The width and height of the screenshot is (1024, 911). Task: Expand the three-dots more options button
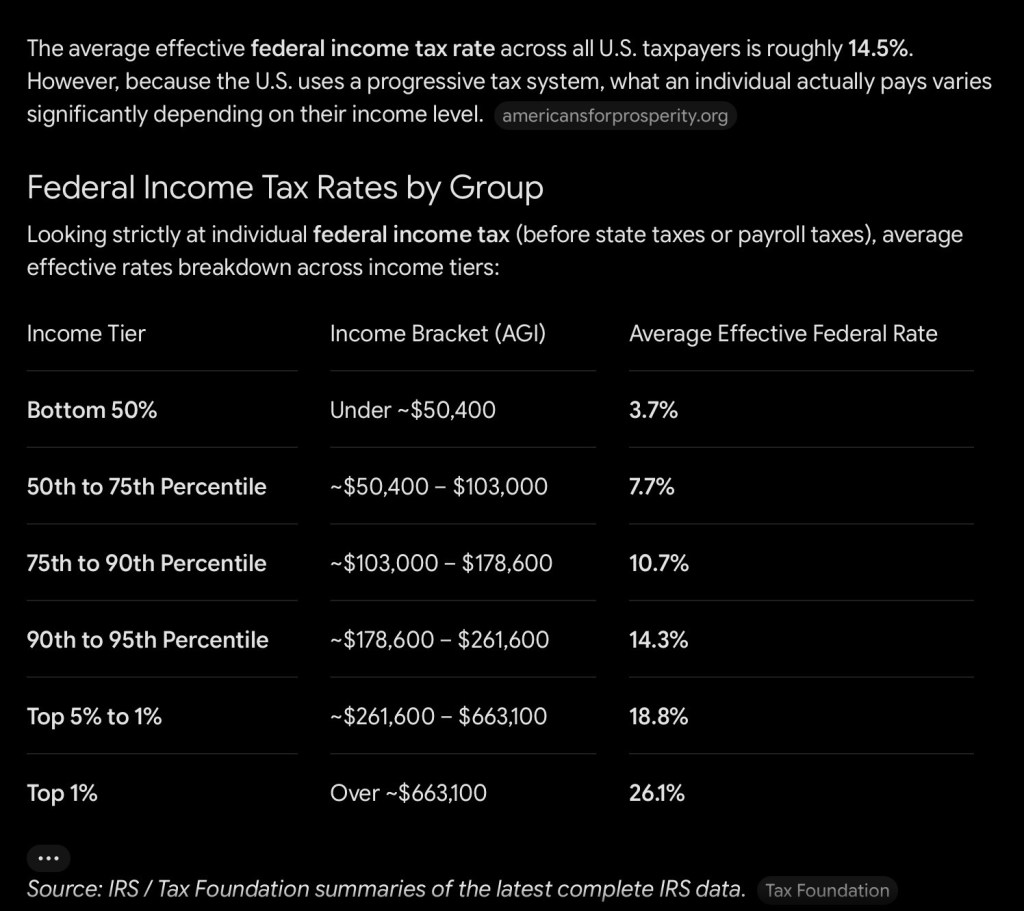[x=48, y=858]
